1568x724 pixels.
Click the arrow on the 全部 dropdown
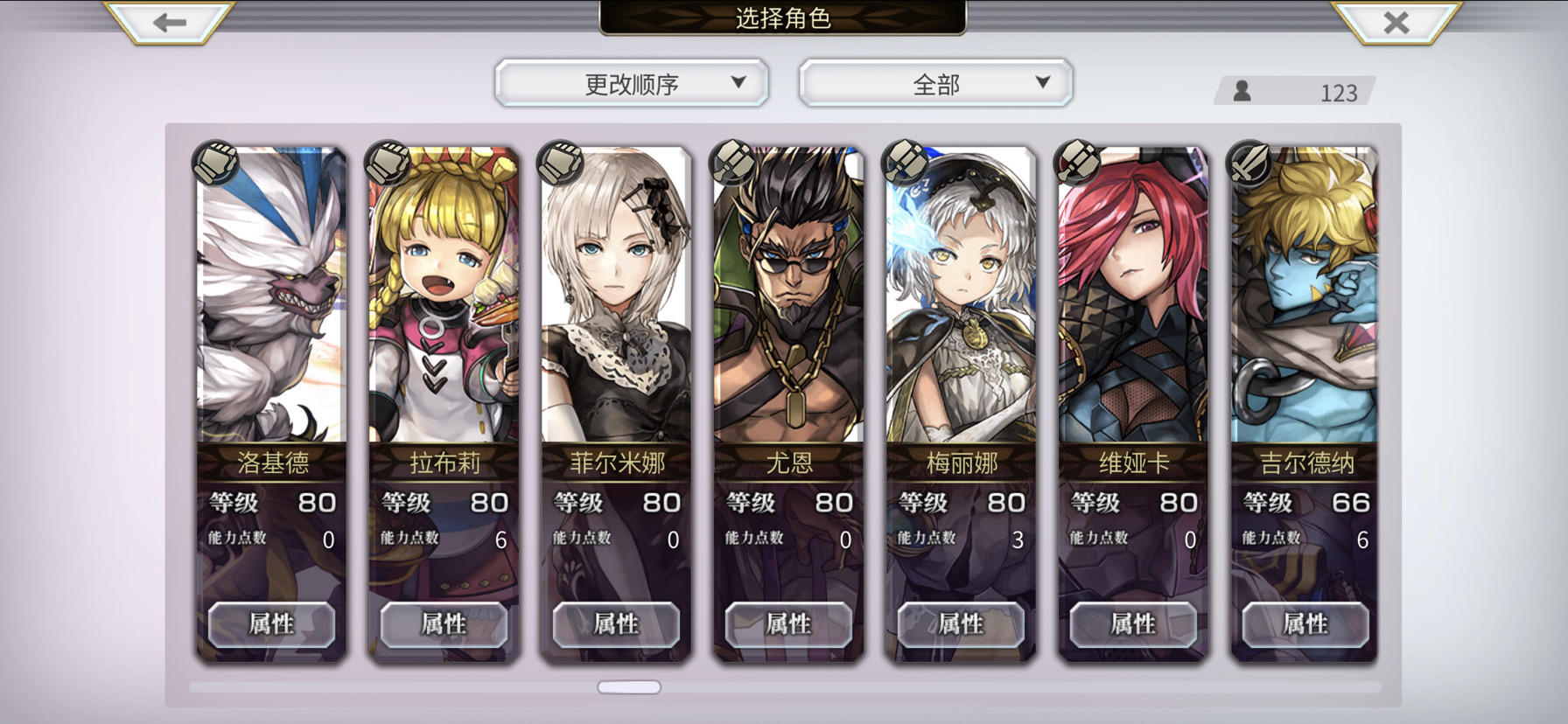(1042, 82)
